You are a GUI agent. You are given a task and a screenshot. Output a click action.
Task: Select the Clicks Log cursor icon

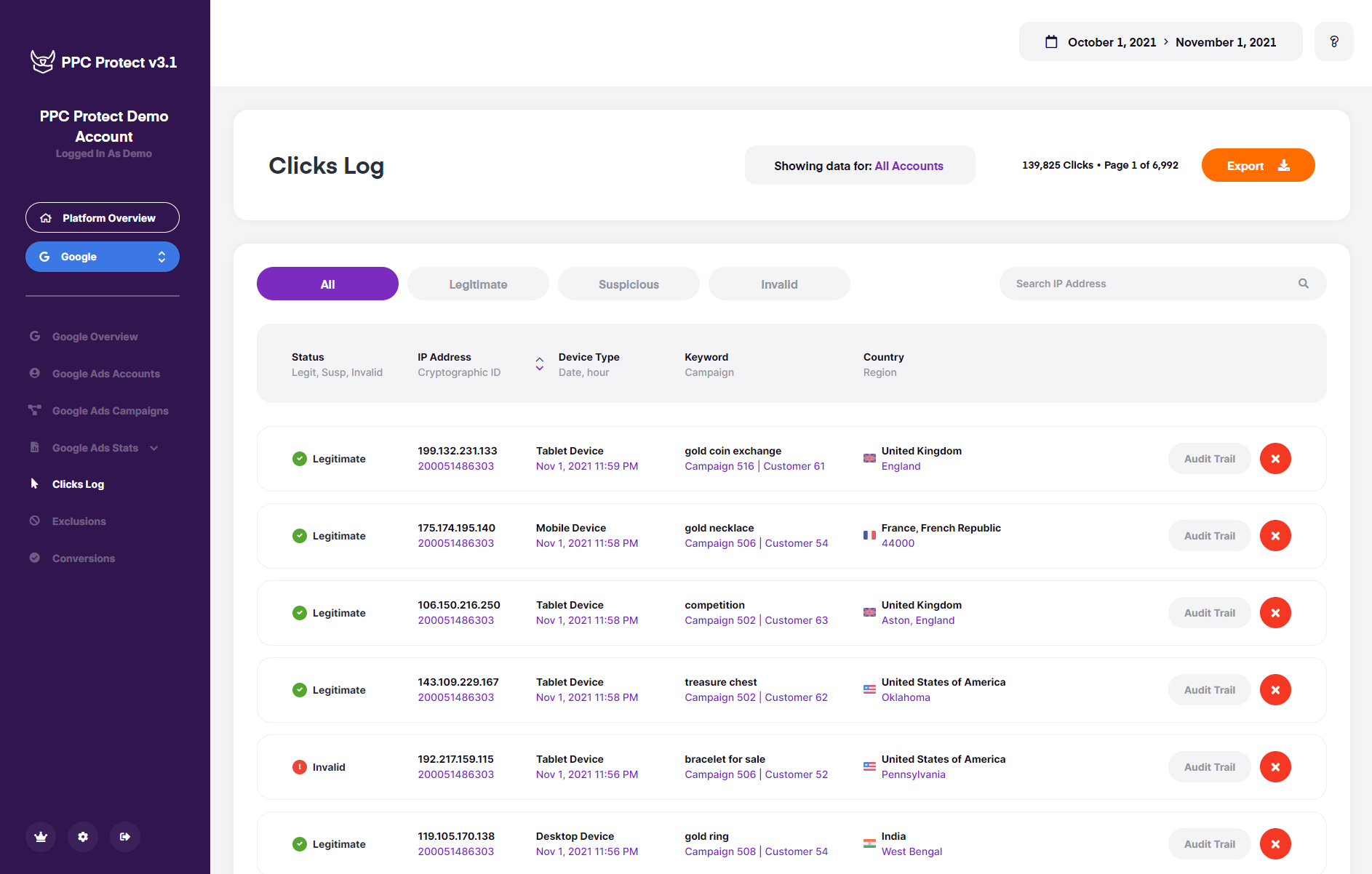tap(35, 484)
